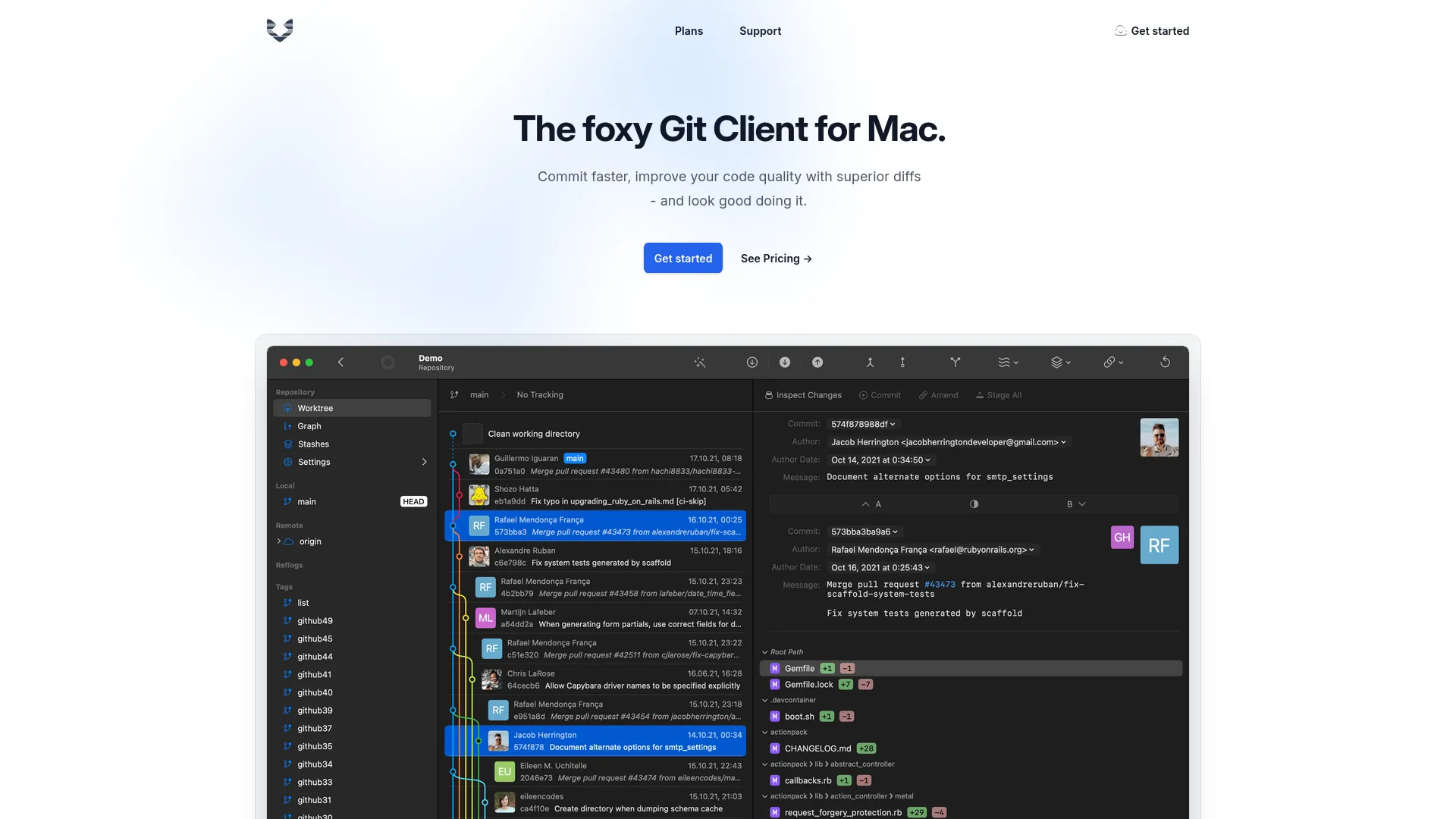Click the fetch outlined down-arrow icon

coord(752,362)
